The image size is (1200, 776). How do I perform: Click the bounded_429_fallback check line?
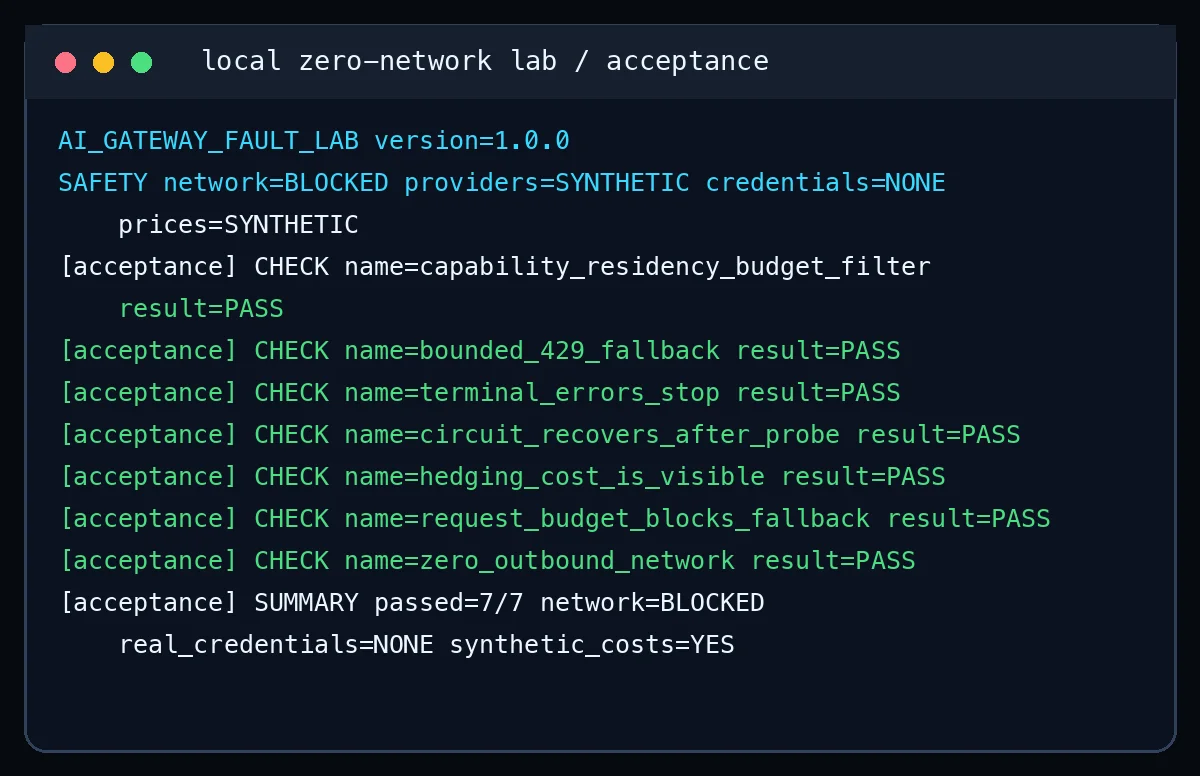pyautogui.click(x=480, y=351)
